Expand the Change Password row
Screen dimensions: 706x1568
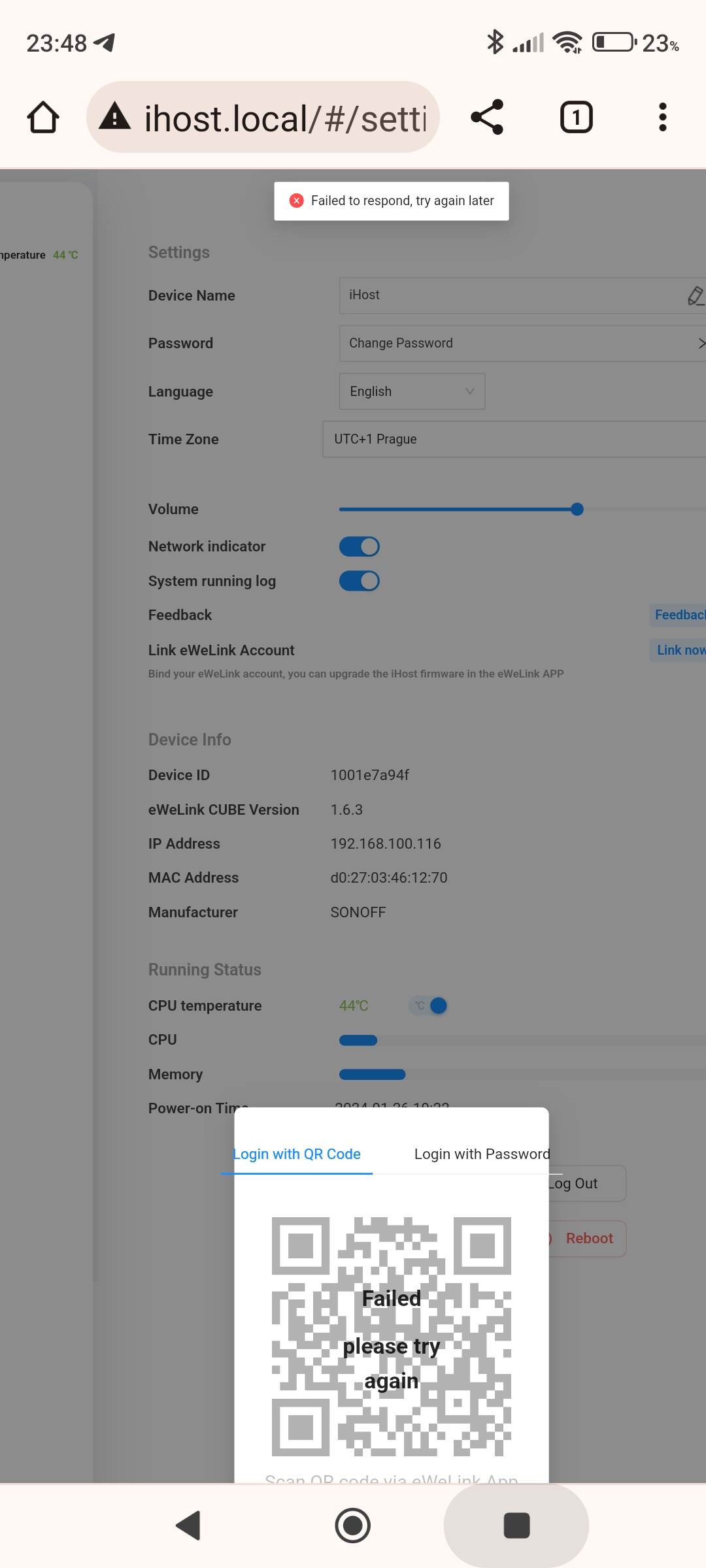pyautogui.click(x=522, y=343)
